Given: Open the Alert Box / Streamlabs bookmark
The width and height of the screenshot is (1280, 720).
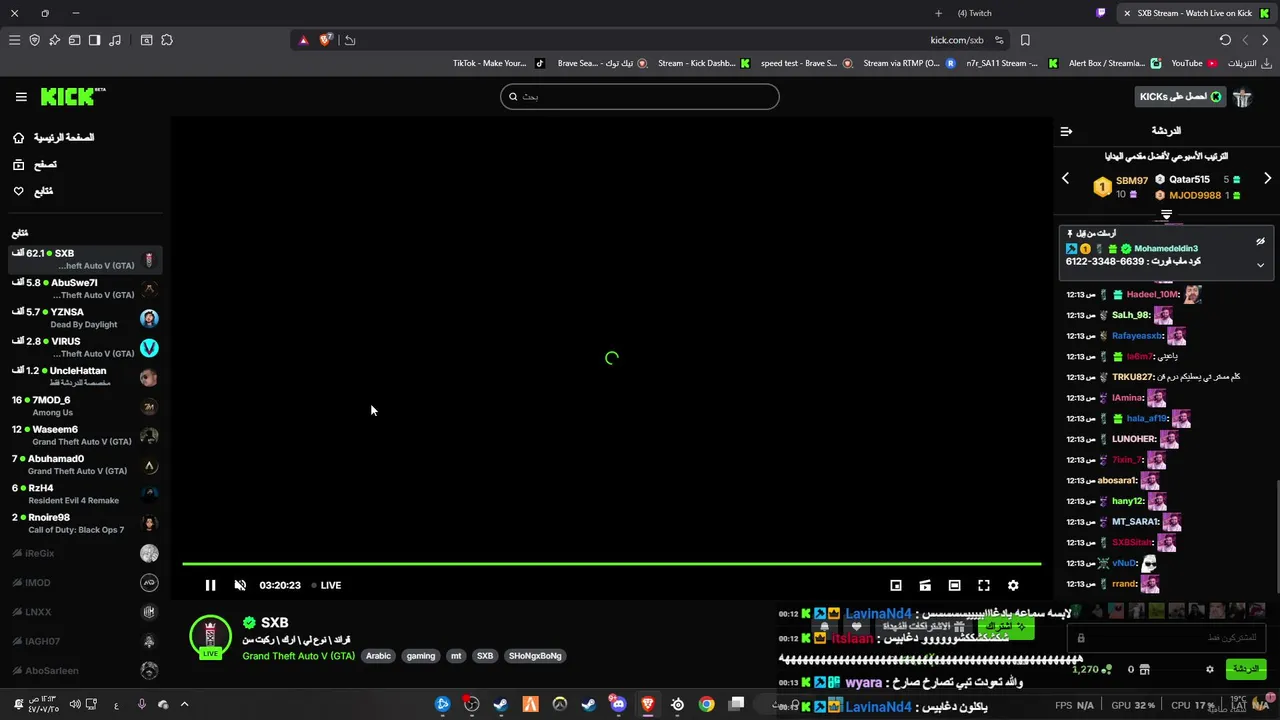Looking at the screenshot, I should click(1114, 63).
